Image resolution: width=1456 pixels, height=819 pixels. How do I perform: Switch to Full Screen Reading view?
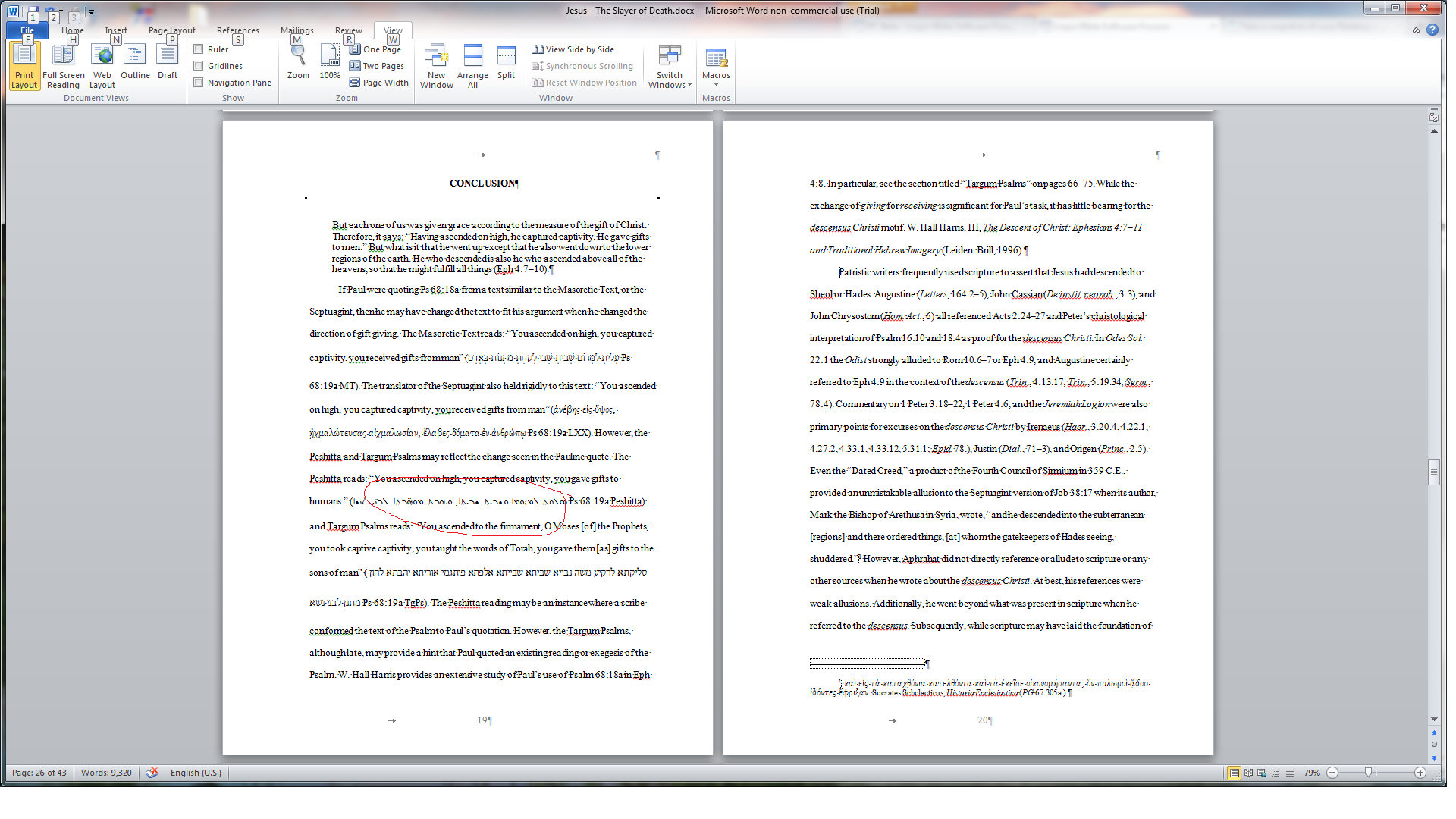click(x=63, y=65)
